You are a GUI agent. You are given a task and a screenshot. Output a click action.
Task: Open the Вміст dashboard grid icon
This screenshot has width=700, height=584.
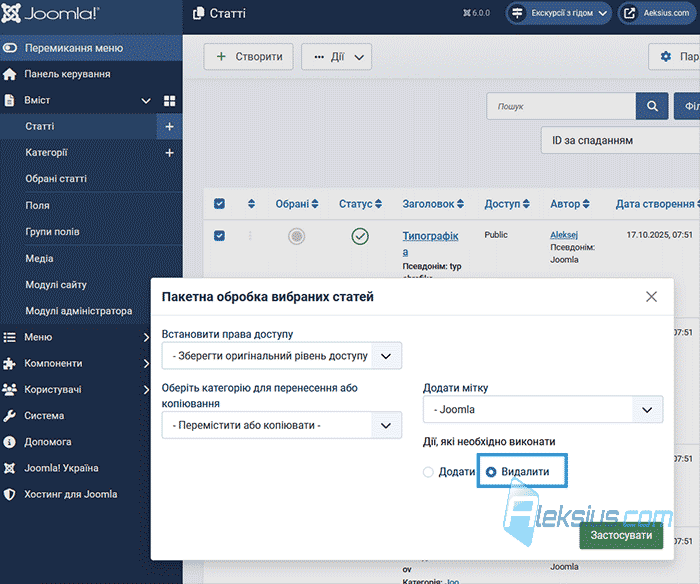[x=169, y=101]
